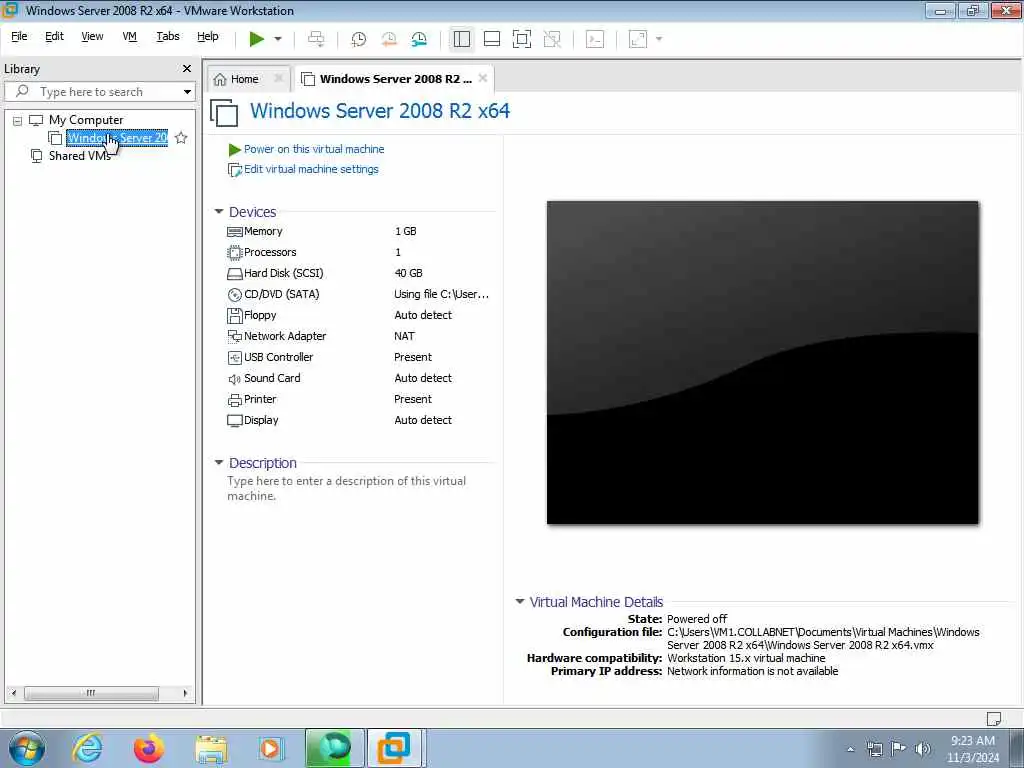Open the Tabs menu

(168, 37)
